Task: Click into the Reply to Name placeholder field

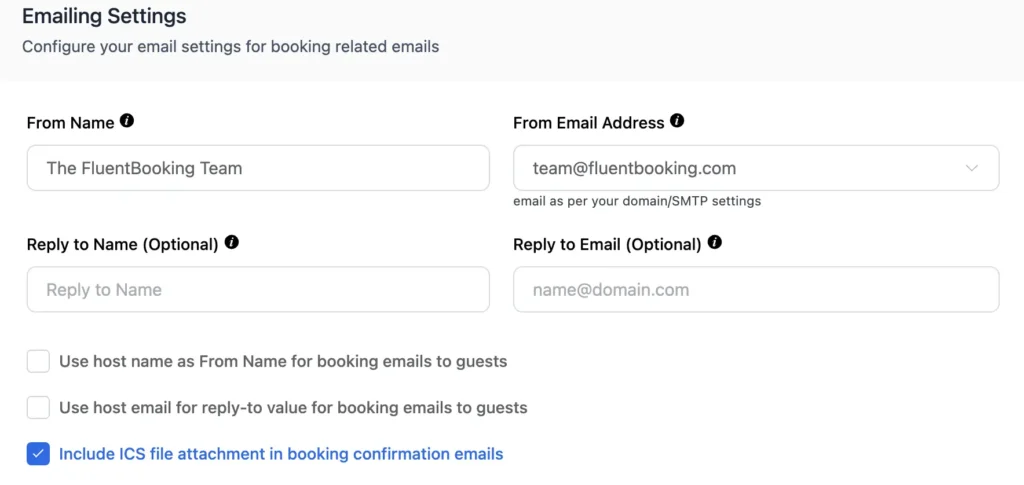Action: pos(258,289)
